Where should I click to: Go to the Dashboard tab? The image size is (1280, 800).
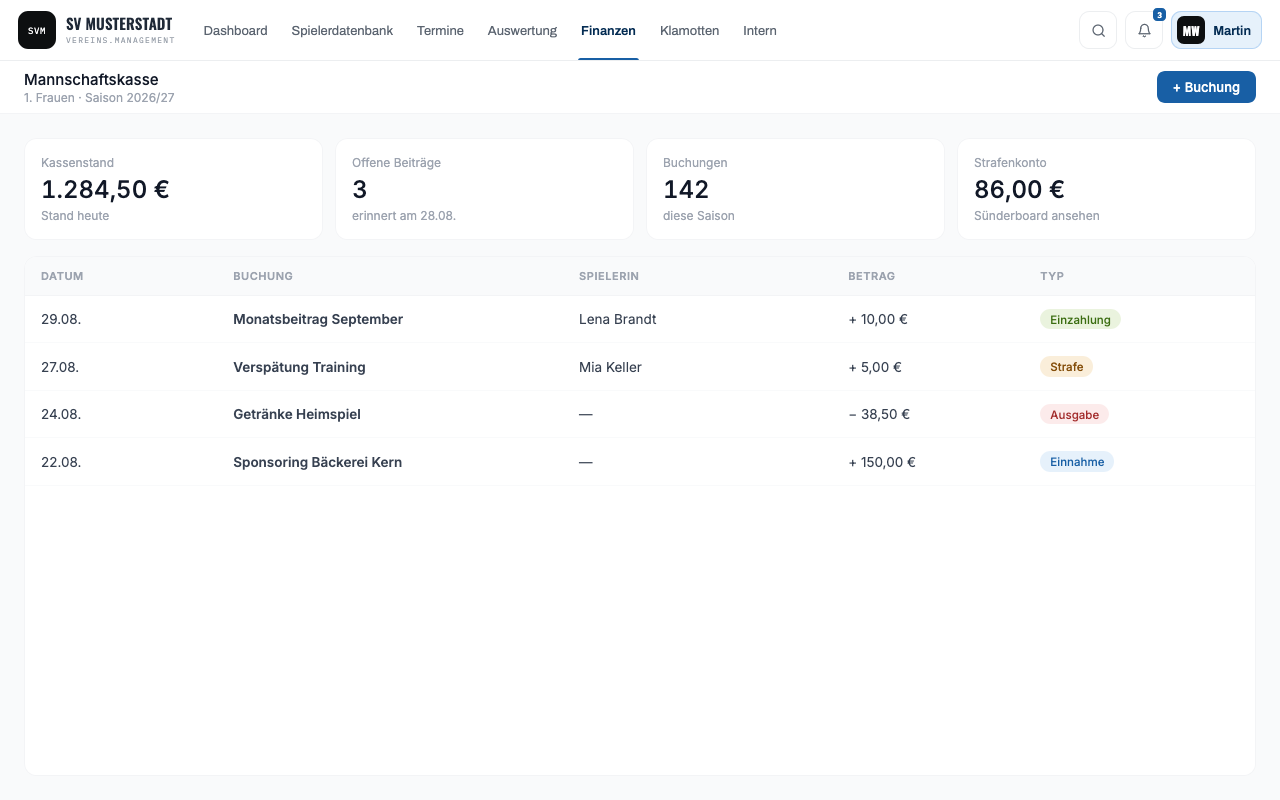(x=235, y=31)
